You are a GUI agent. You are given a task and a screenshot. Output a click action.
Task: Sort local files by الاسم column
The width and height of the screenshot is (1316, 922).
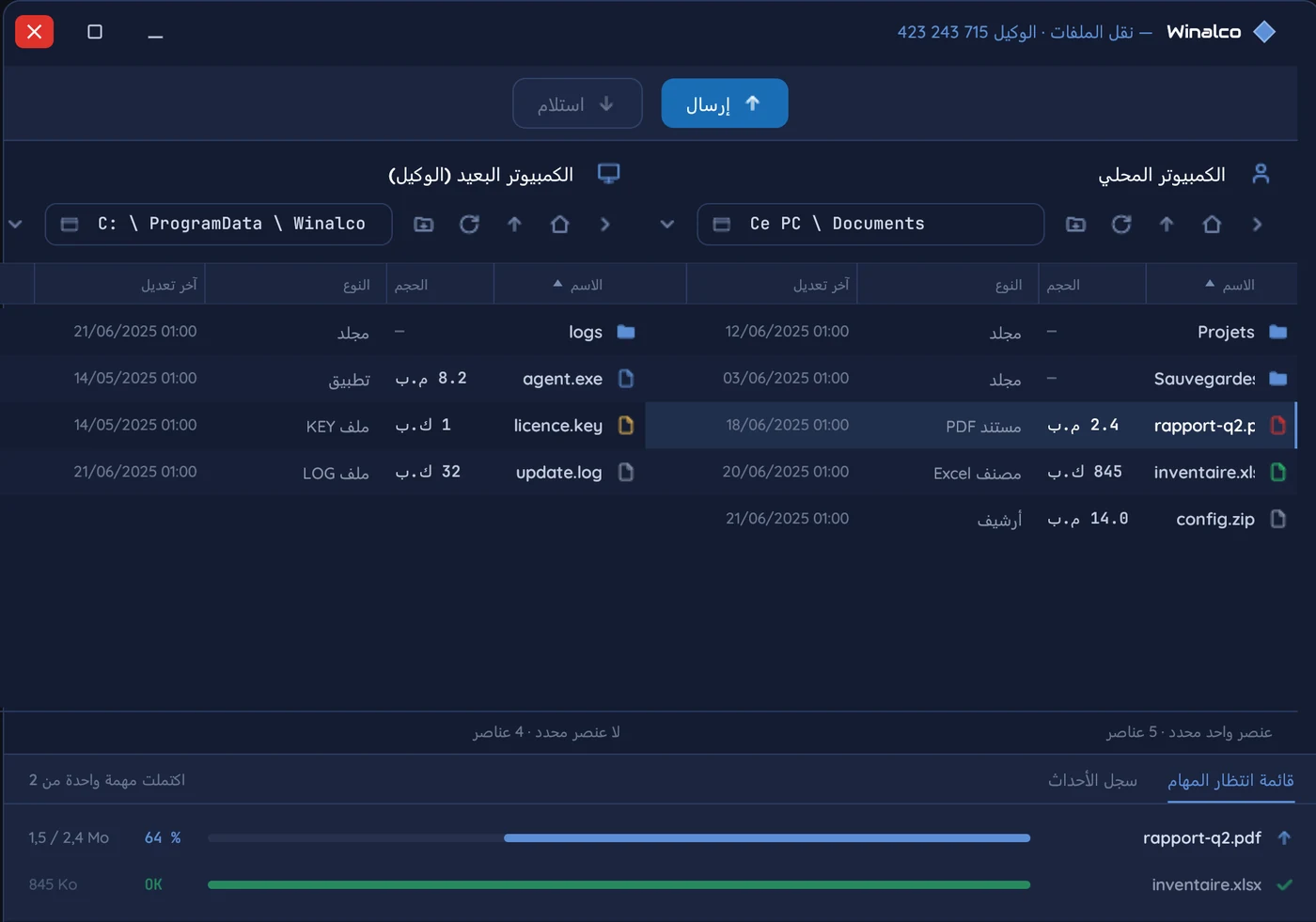[x=1221, y=285]
